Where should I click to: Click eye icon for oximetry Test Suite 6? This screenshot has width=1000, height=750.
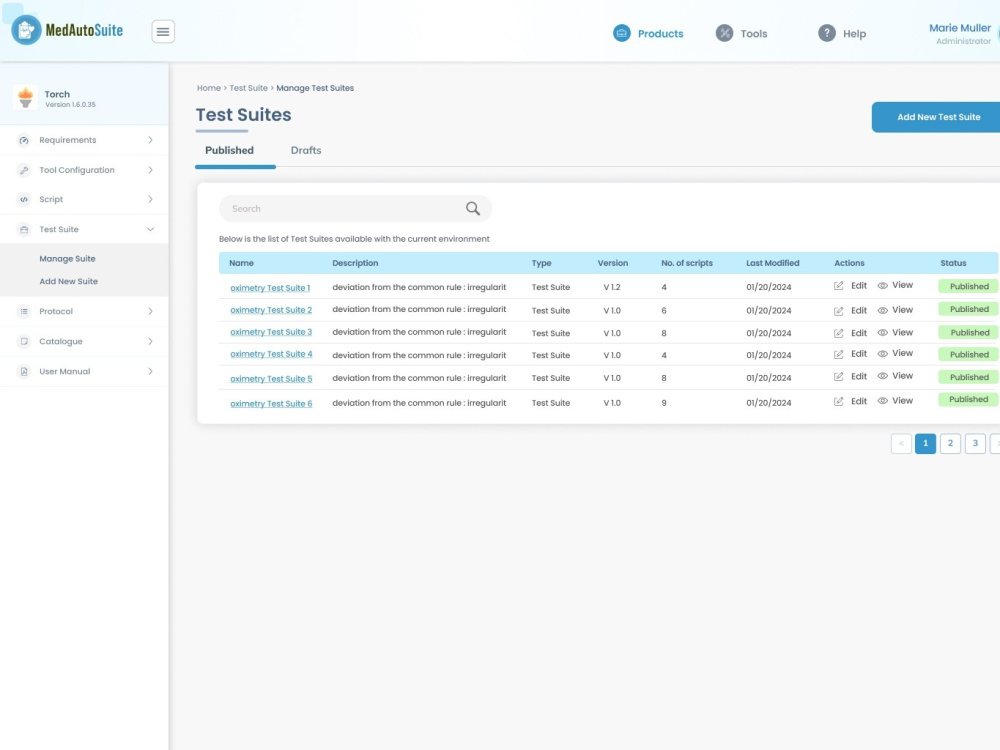883,401
